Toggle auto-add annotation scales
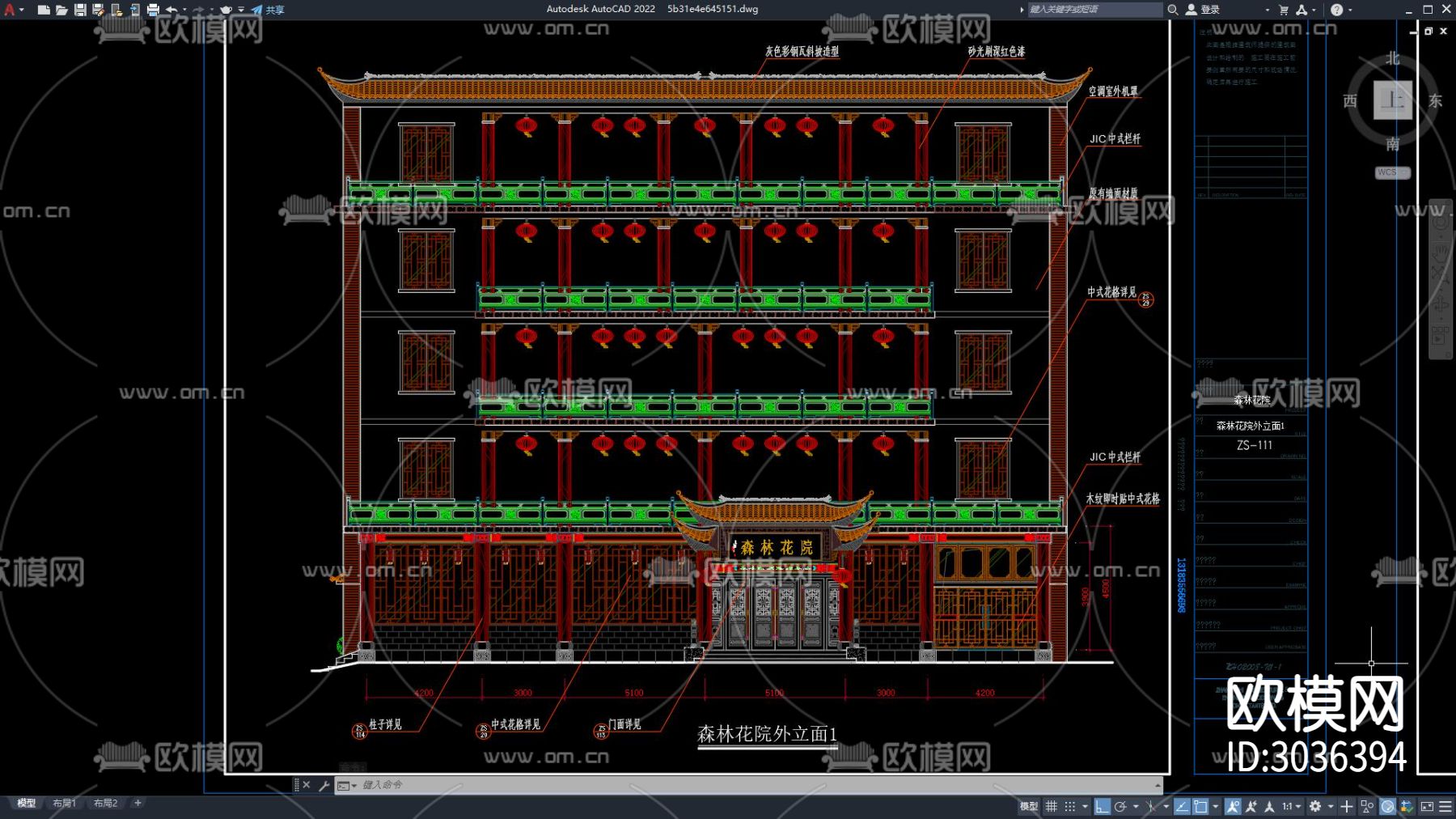Image resolution: width=1456 pixels, height=819 pixels. pyautogui.click(x=1251, y=806)
